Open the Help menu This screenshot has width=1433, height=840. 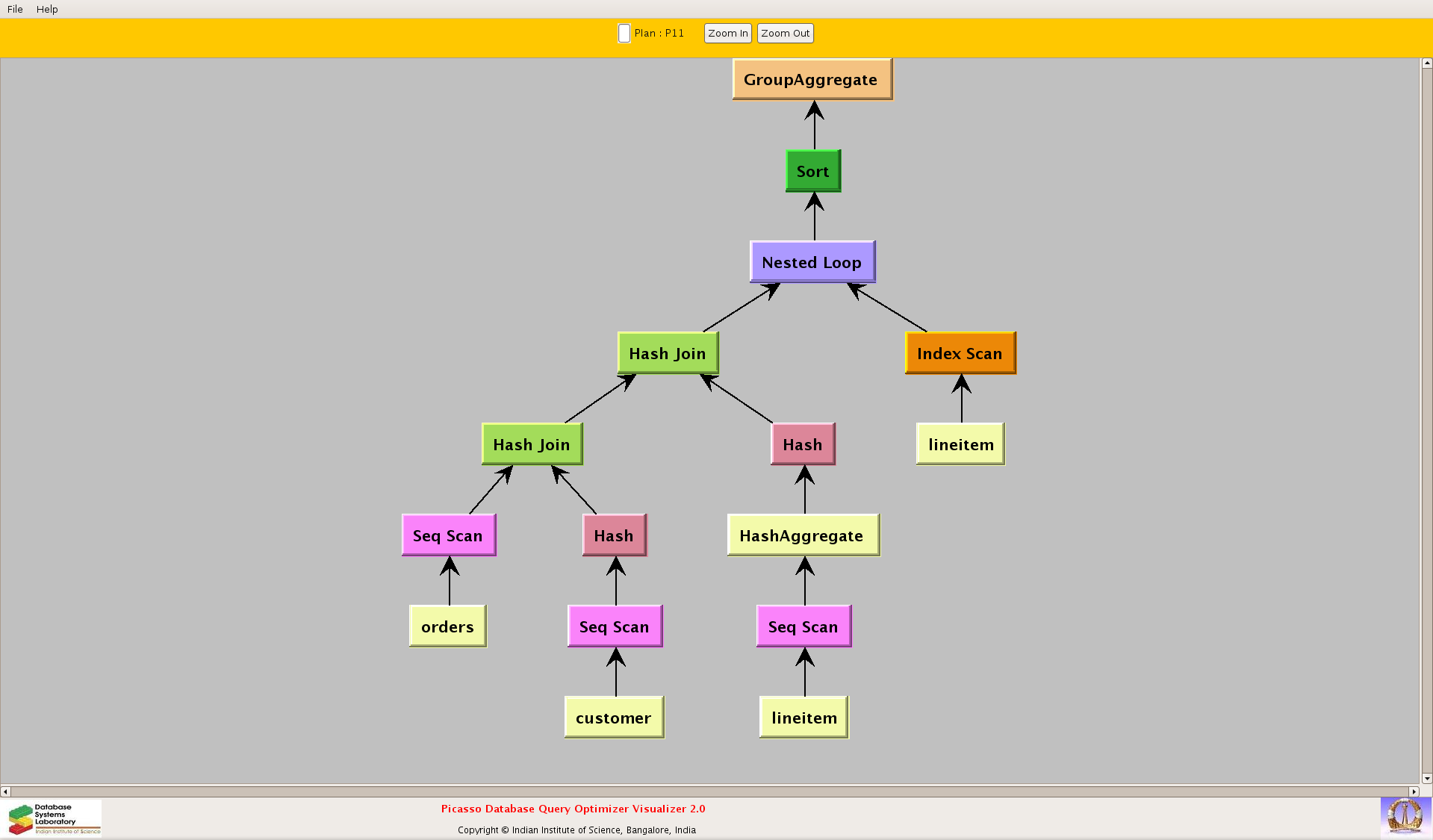(x=47, y=9)
